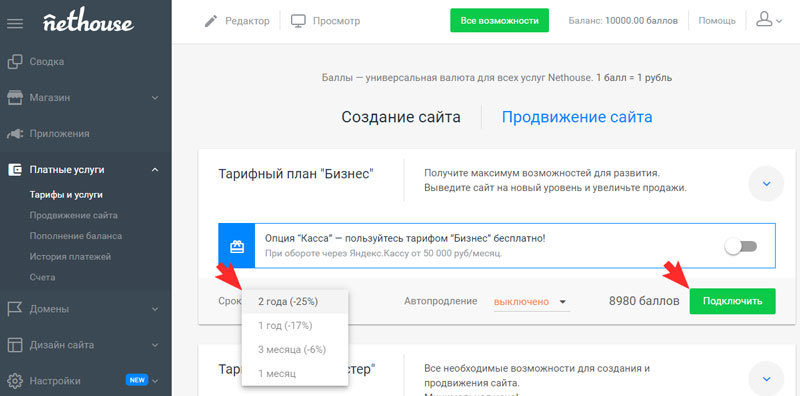Switch to Продвижение сайта tab
Screen dimensions: 800x396
577,117
